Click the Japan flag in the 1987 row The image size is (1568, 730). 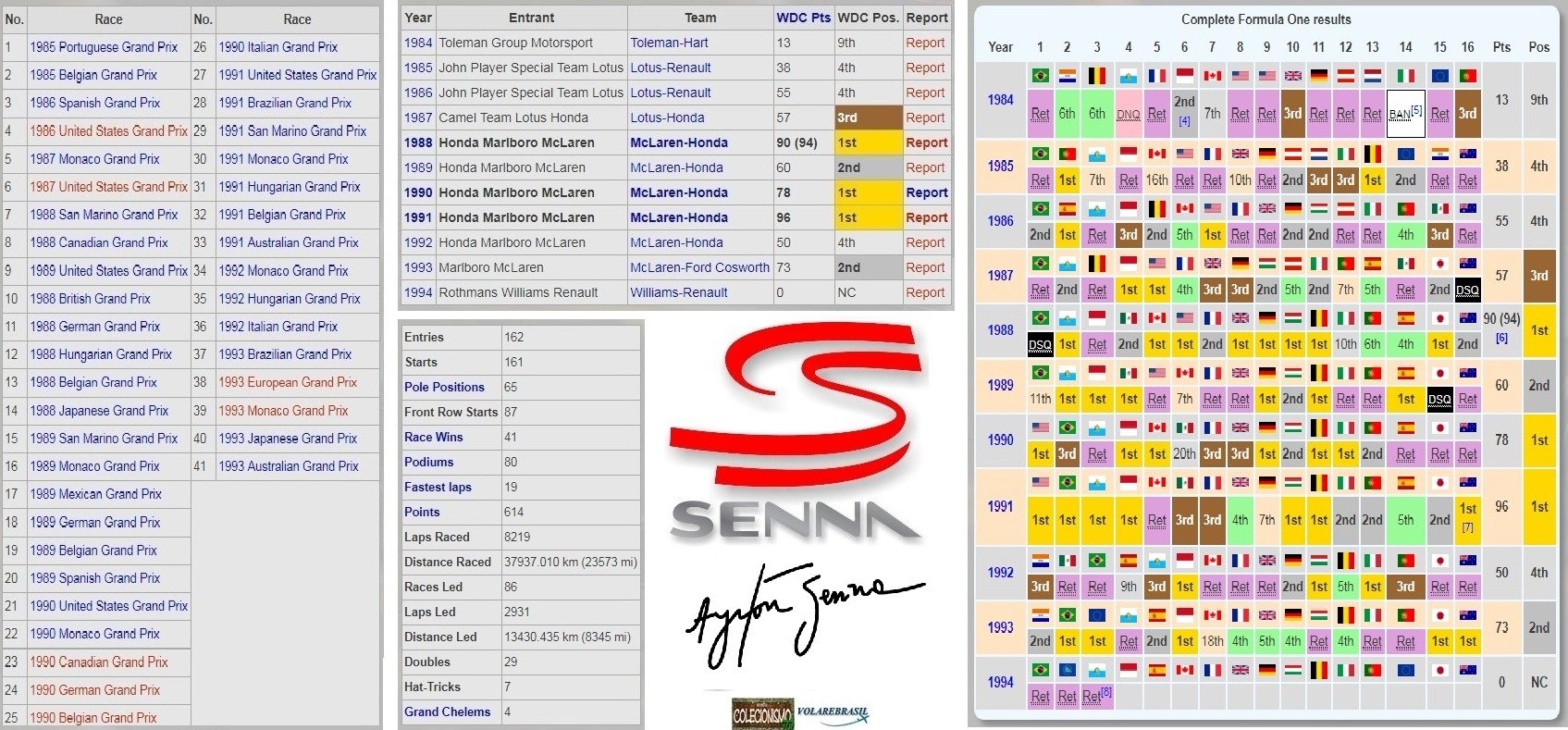[1440, 264]
